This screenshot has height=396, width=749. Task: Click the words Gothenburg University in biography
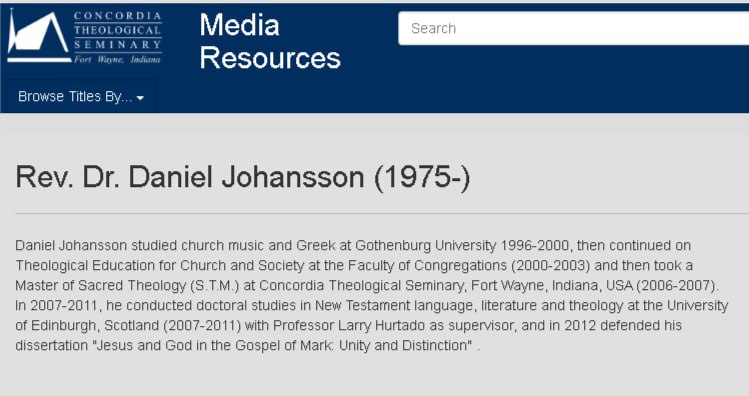click(x=426, y=246)
